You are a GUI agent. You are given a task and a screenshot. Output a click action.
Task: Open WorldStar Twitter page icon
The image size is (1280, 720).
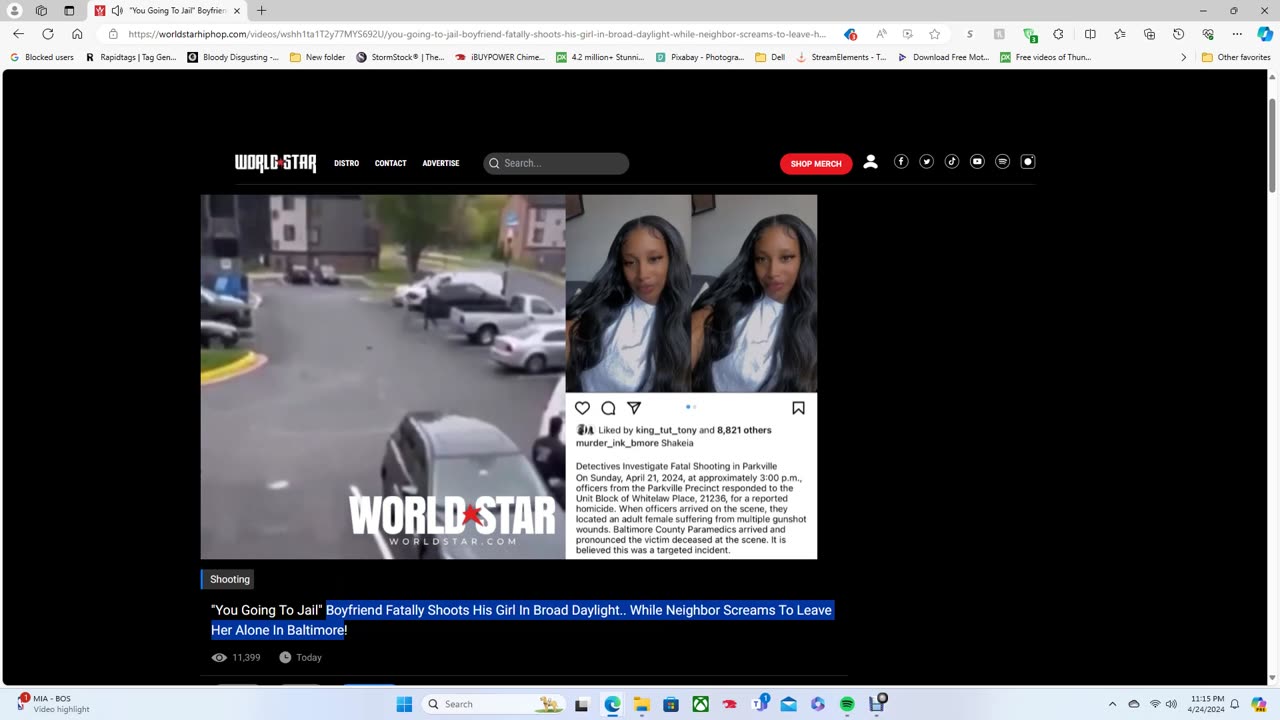pyautogui.click(x=926, y=162)
